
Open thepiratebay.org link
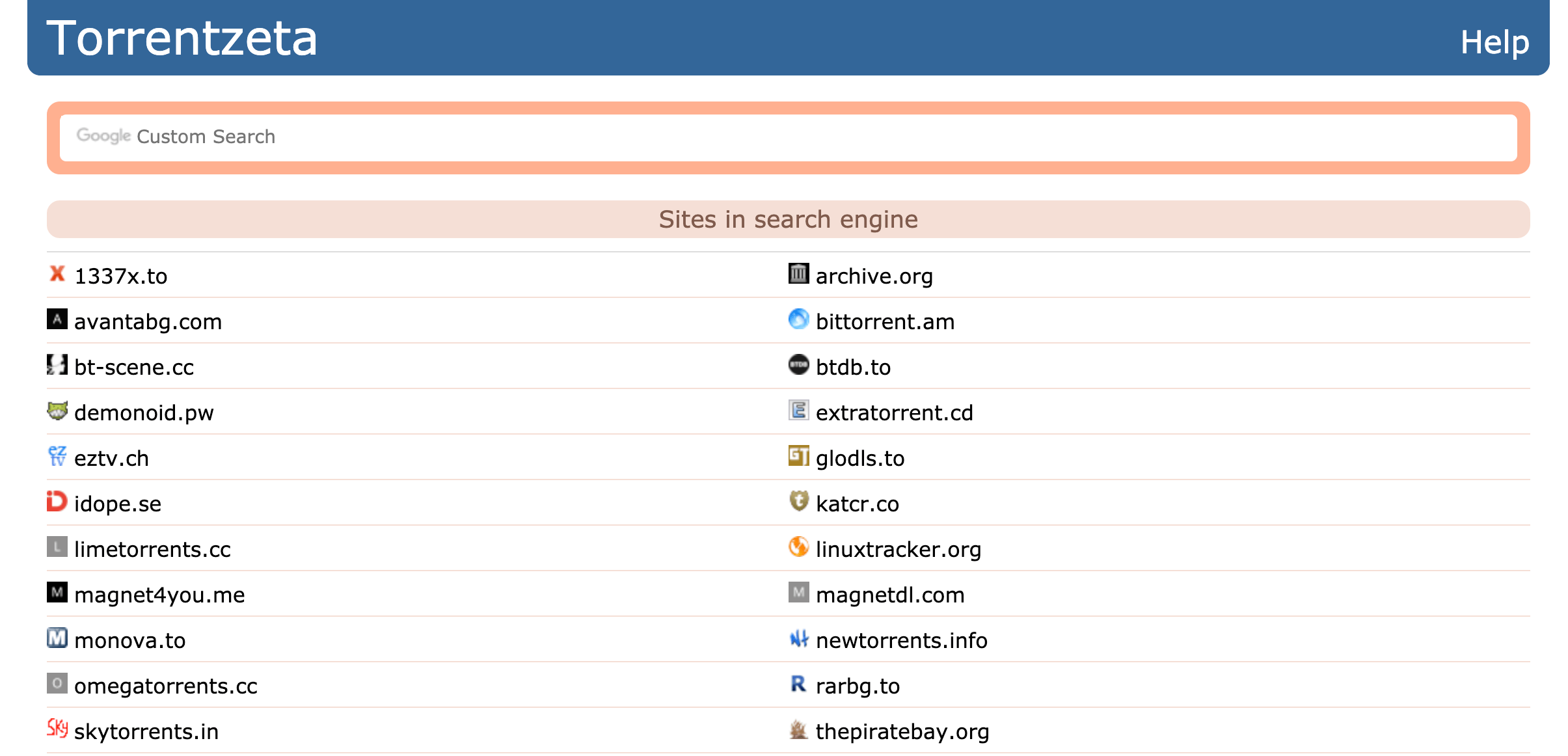(x=902, y=732)
